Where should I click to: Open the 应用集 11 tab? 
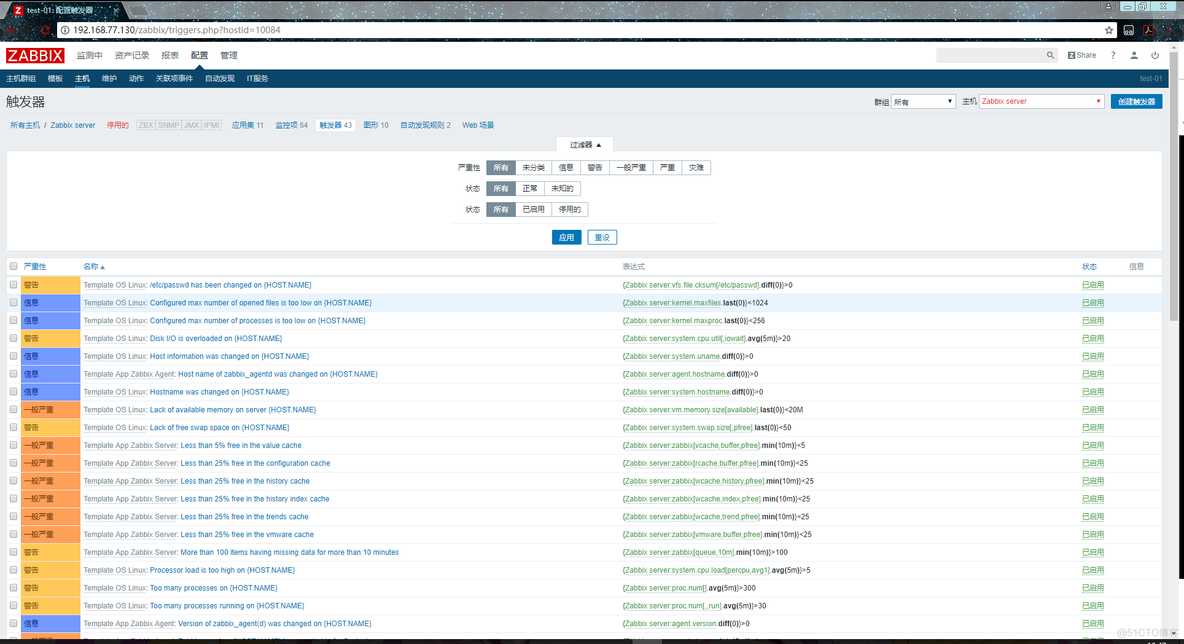click(x=248, y=125)
